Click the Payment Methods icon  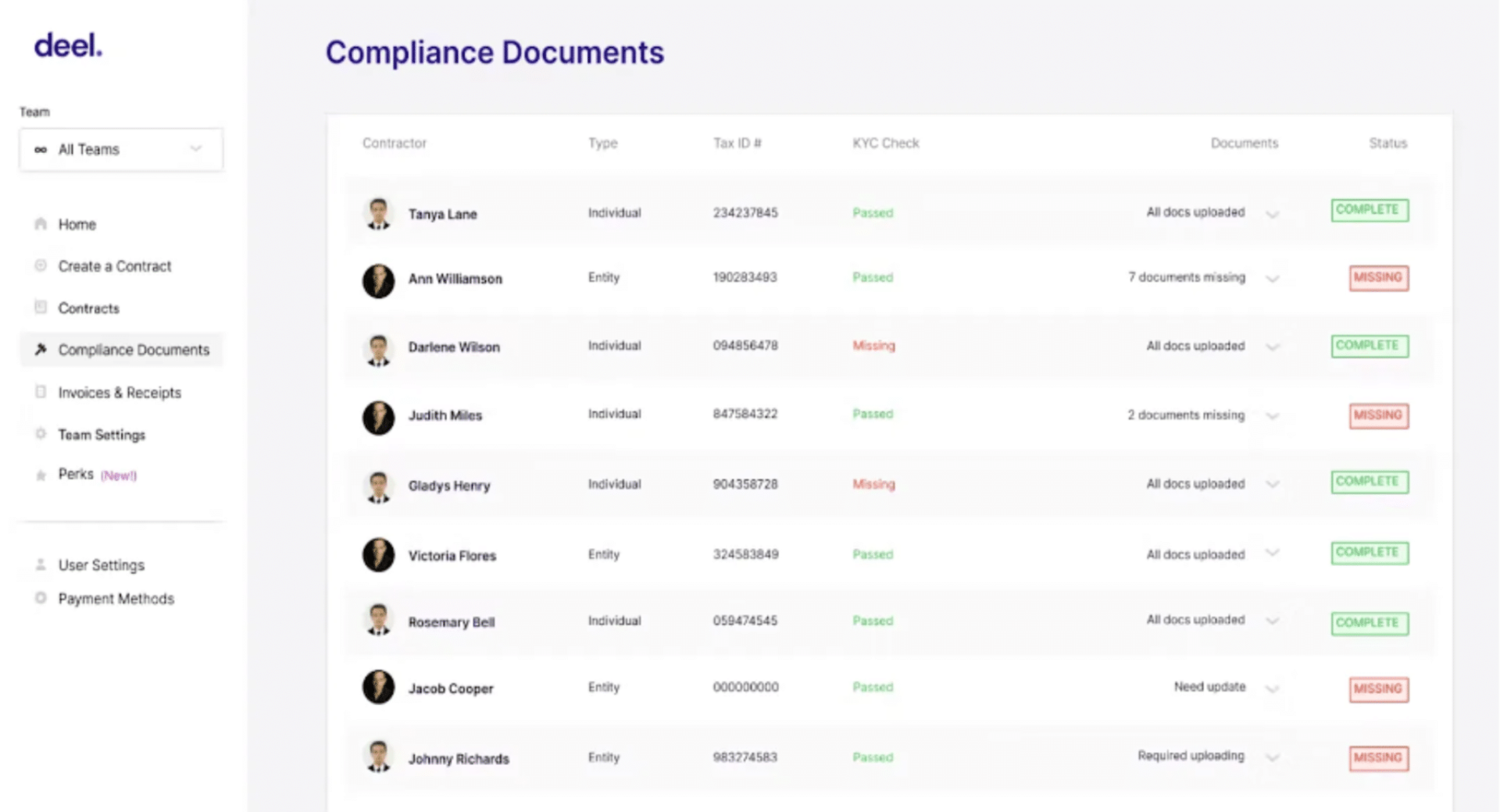41,599
